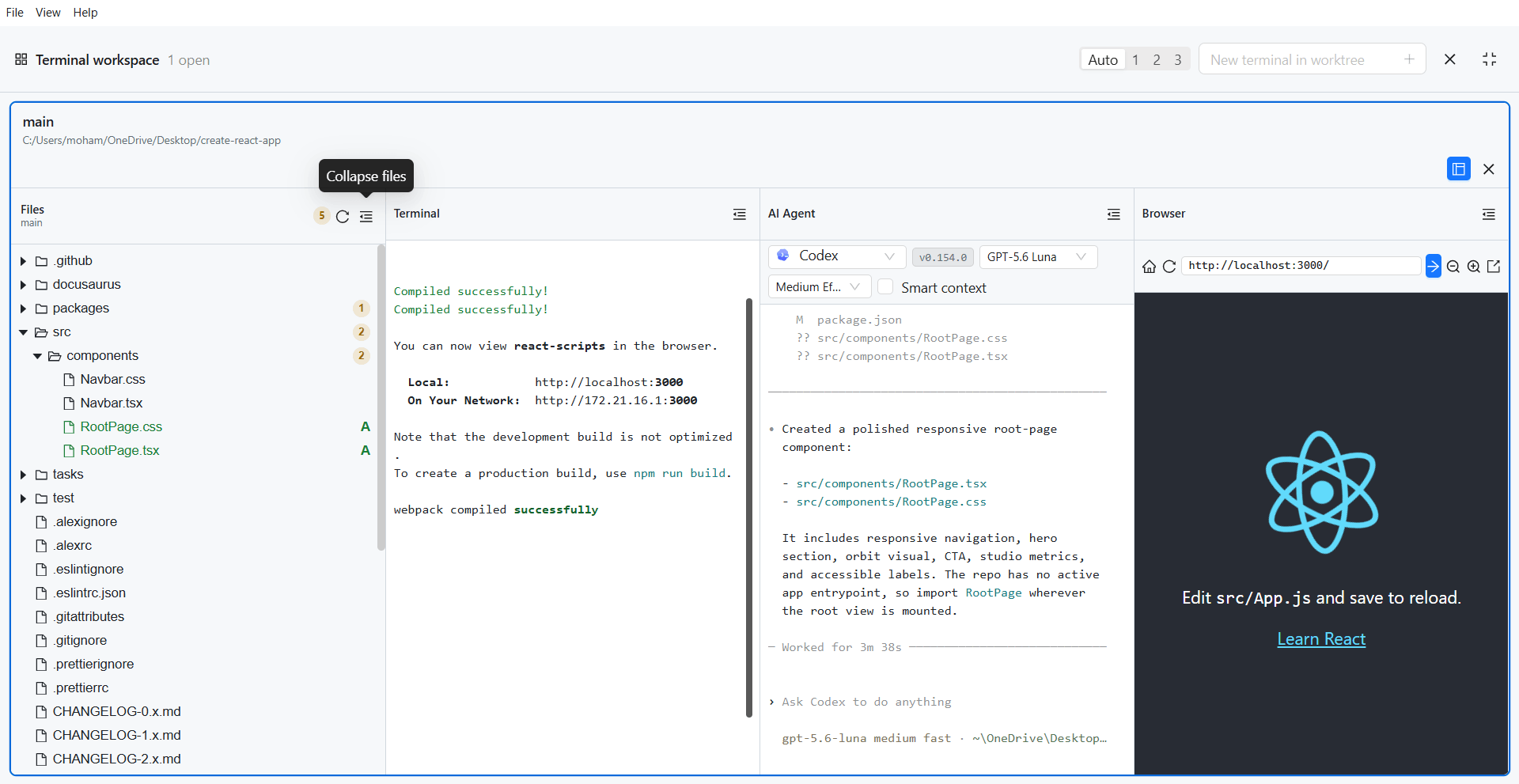Click the src changes badge 2

(x=362, y=332)
